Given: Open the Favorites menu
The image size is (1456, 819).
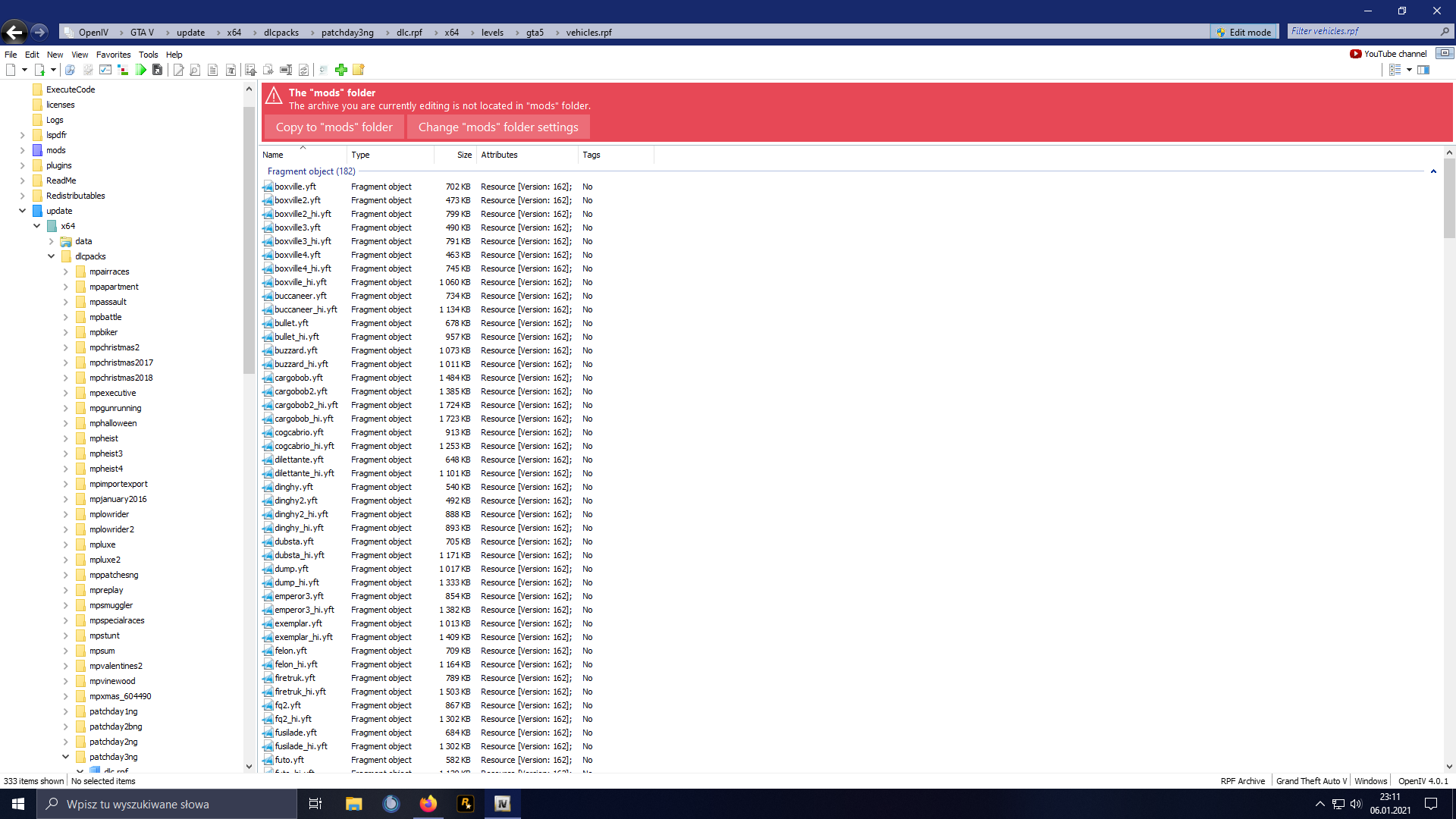Looking at the screenshot, I should [x=113, y=55].
